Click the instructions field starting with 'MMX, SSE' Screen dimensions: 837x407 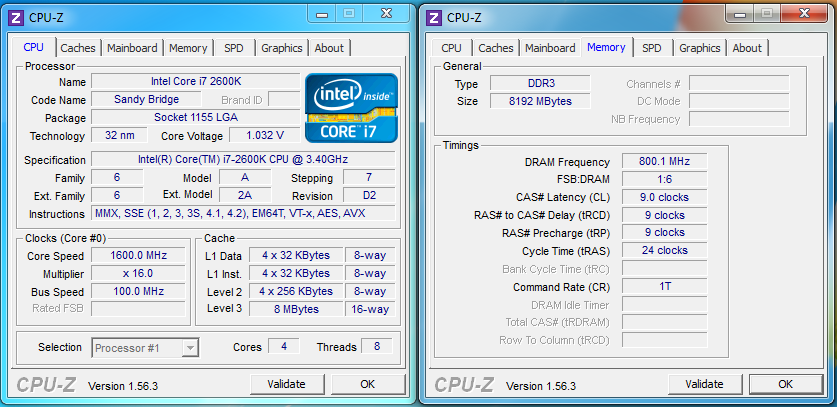pyautogui.click(x=243, y=213)
